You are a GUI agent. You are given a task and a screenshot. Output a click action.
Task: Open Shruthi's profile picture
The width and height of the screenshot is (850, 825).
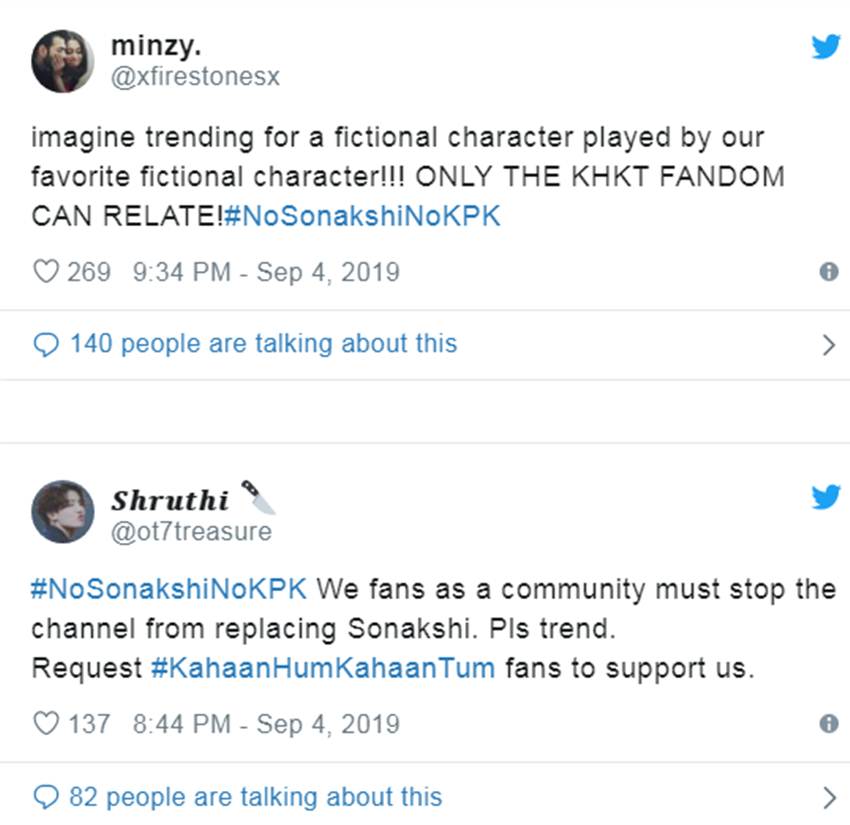click(62, 511)
